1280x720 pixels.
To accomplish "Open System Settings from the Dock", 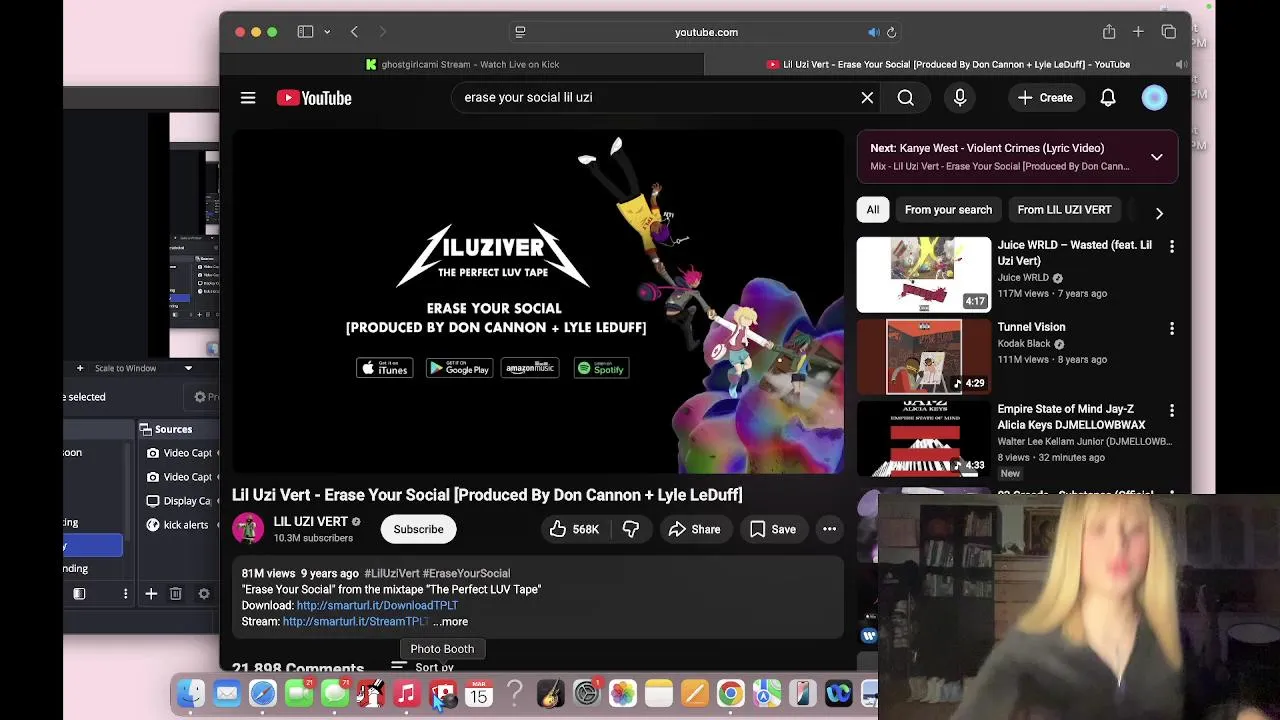I will point(587,693).
